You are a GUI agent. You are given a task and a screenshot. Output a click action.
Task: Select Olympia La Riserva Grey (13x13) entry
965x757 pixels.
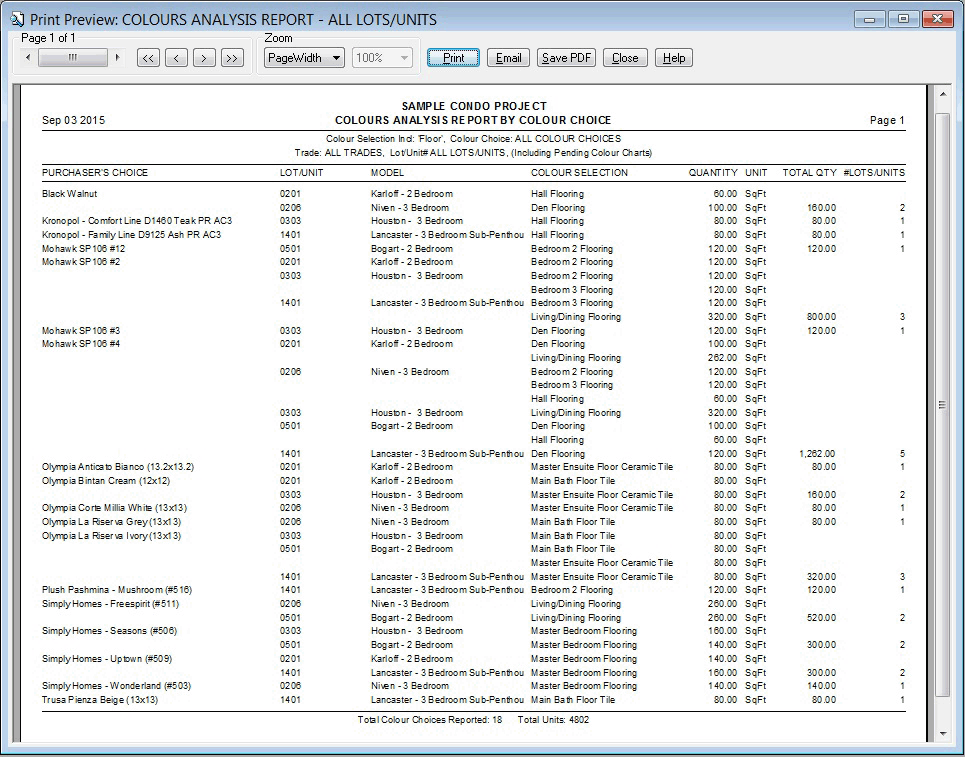pos(111,522)
